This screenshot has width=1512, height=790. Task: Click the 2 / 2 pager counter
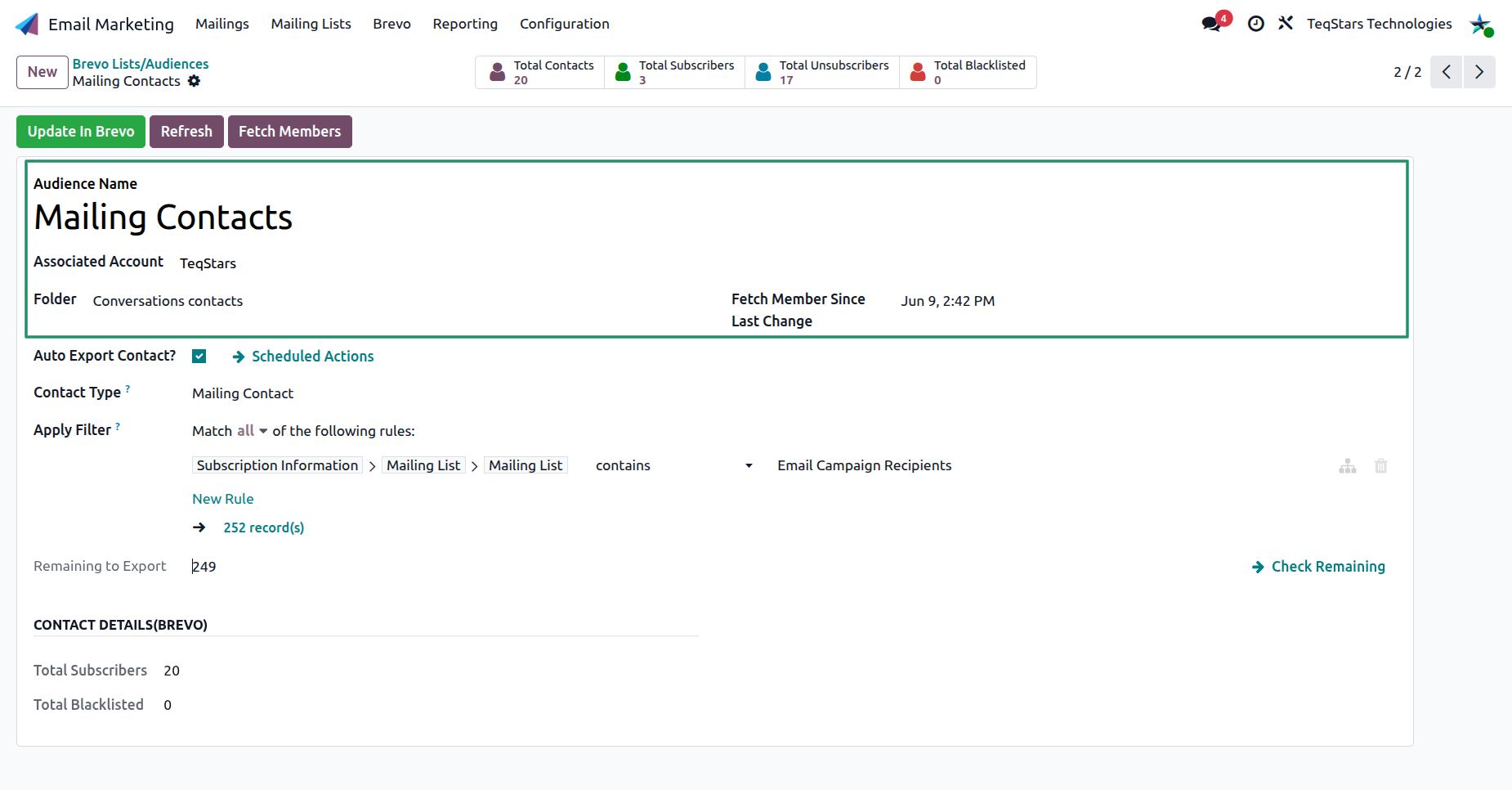click(x=1407, y=72)
